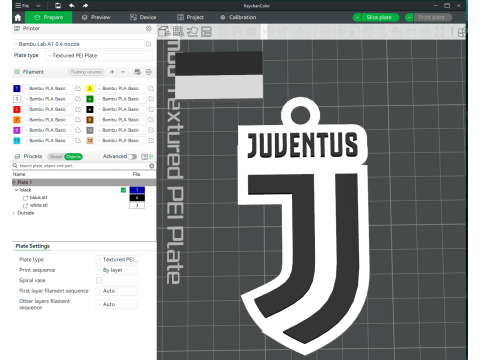Open First layer filament sequence dropdown
Viewport: 480px width, 360px height.
117,291
